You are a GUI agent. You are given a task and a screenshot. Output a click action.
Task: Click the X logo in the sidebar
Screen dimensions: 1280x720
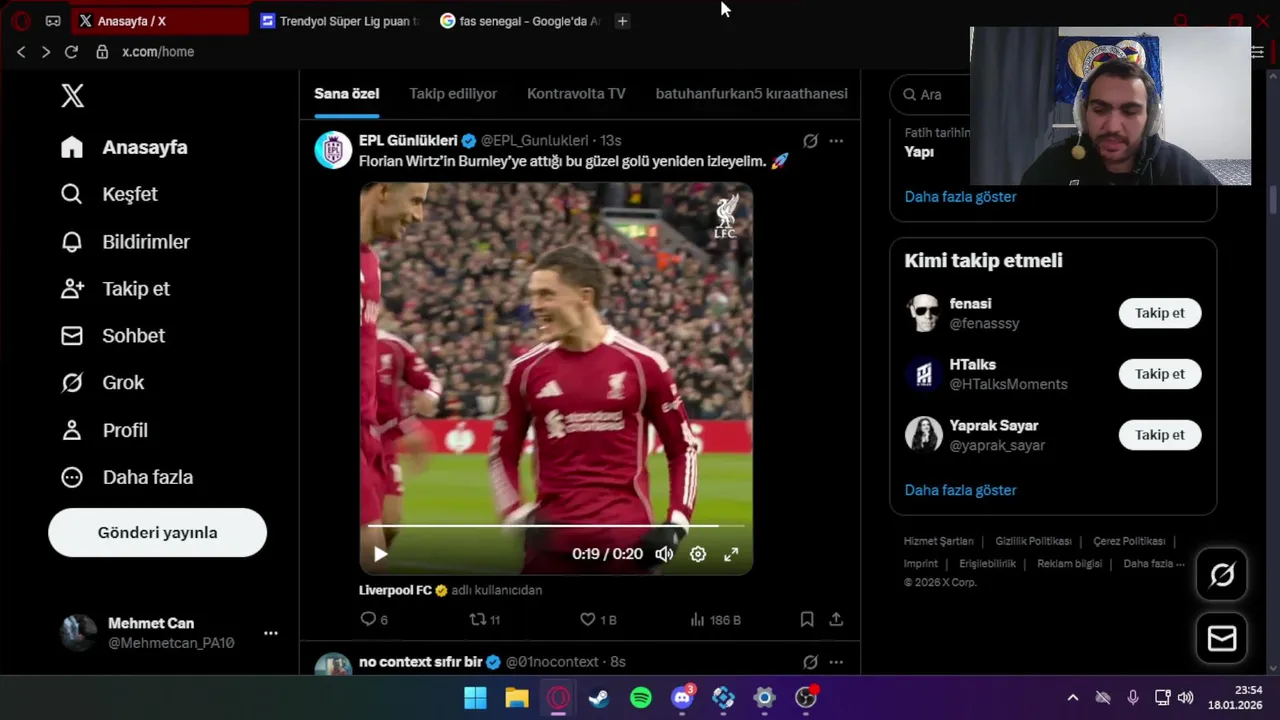coord(72,95)
